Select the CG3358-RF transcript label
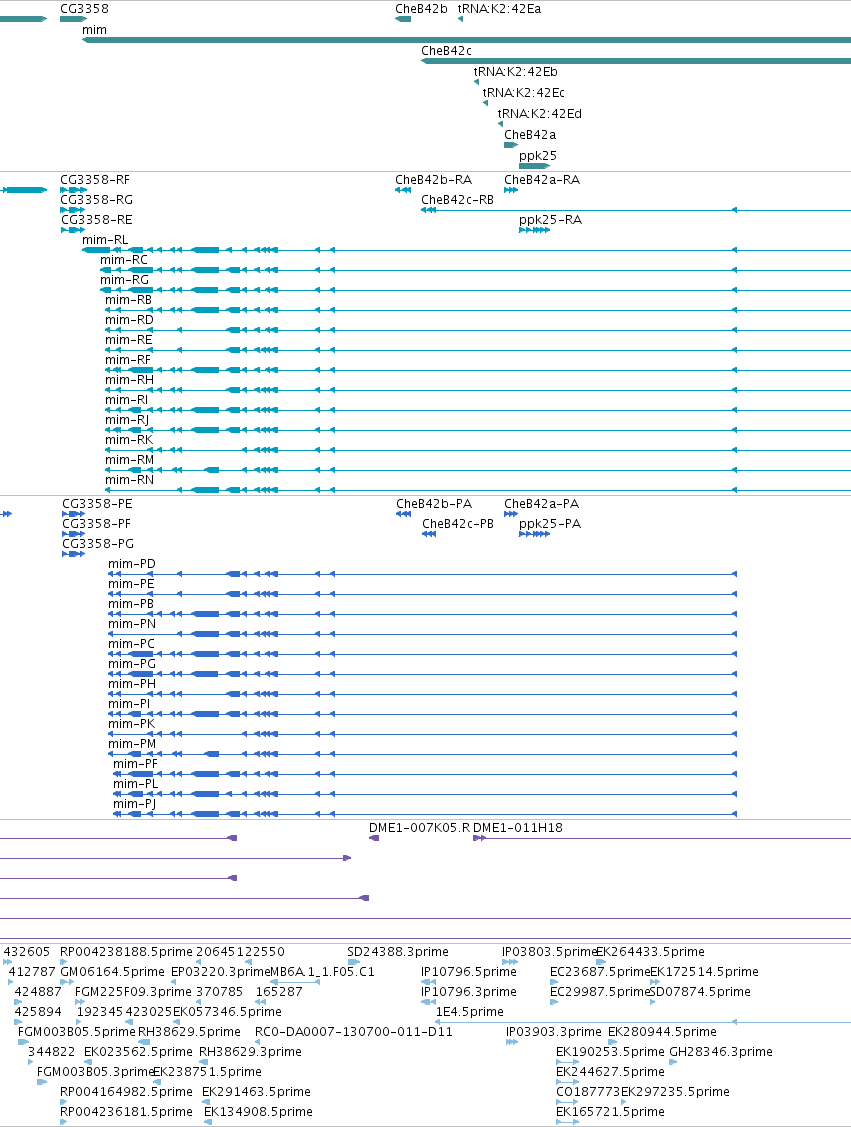The image size is (851, 1127). pos(95,180)
